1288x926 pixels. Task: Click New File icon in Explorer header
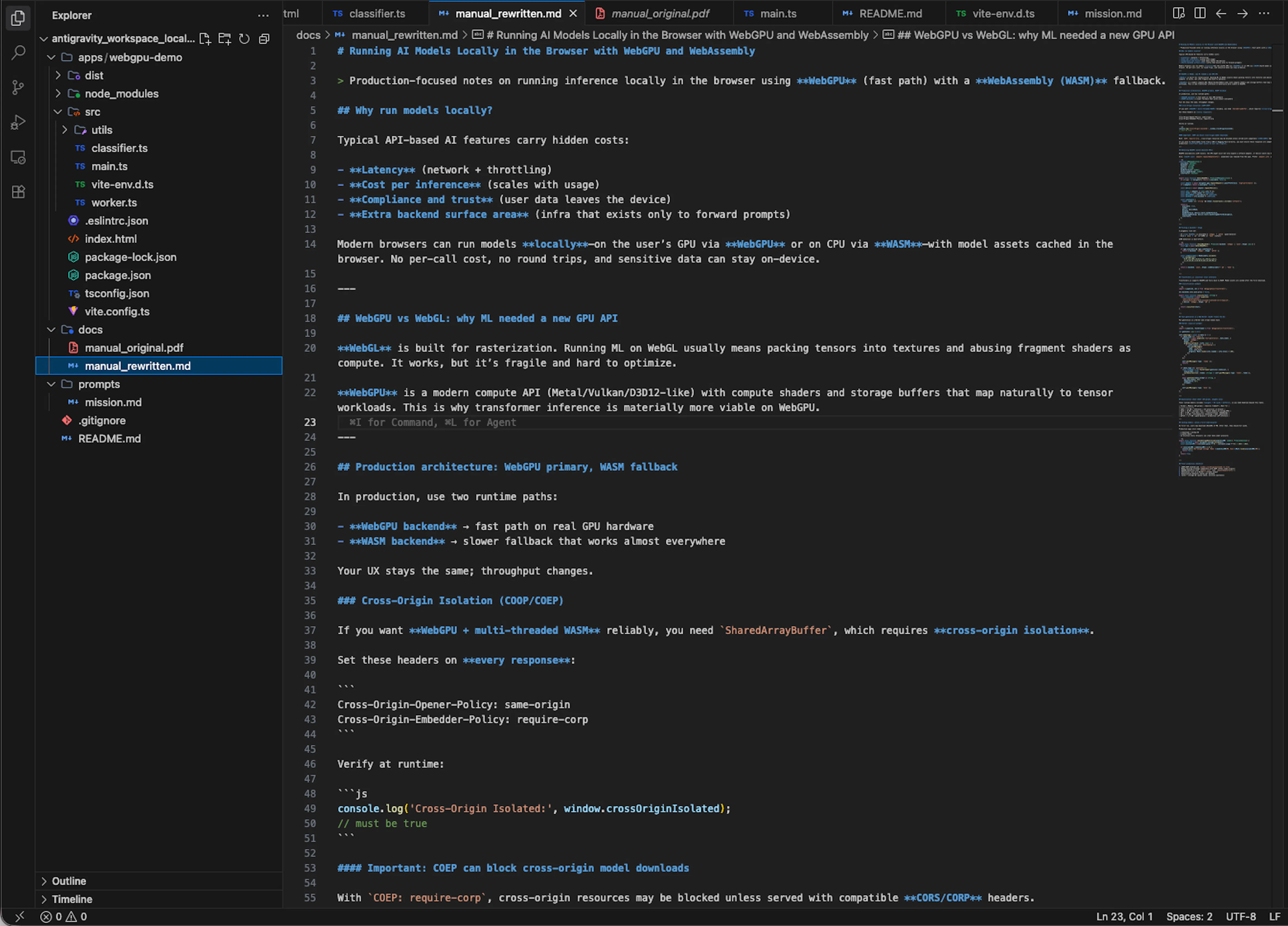pos(205,39)
